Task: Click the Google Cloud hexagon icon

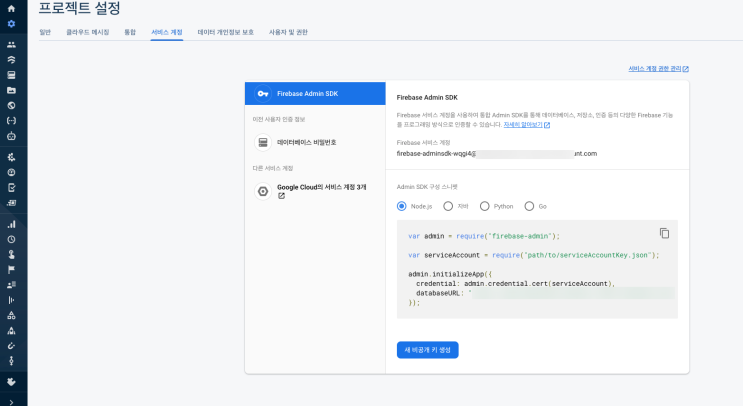Action: (x=263, y=191)
